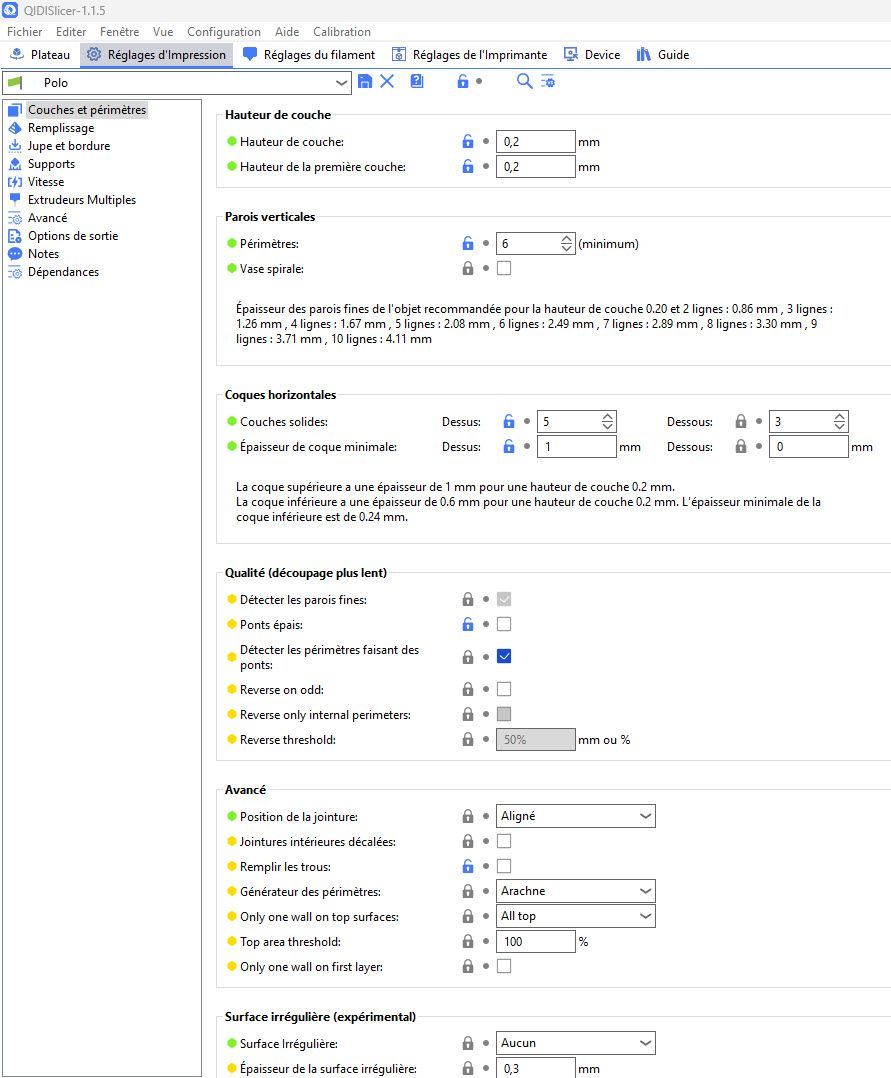Click Couches solides Dessous spinner arrows
This screenshot has height=1078, width=891.
point(839,421)
